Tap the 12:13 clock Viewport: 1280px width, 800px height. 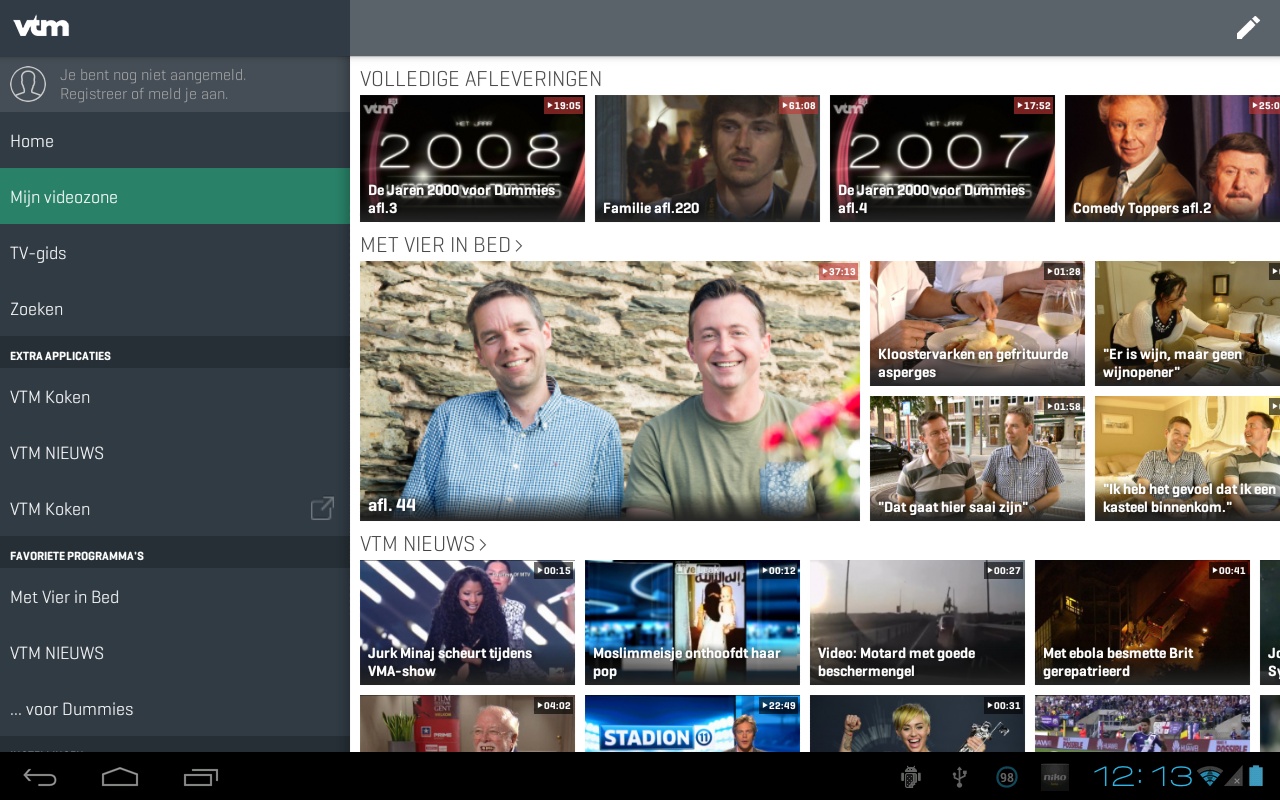click(x=1143, y=777)
